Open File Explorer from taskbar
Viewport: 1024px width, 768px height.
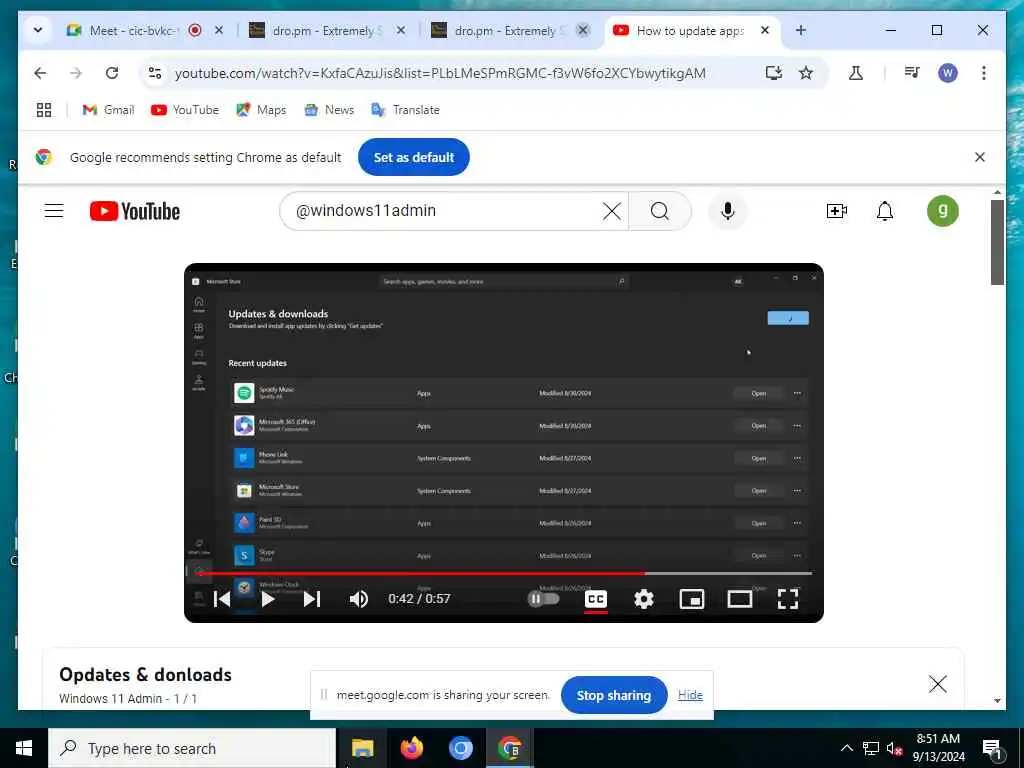[x=362, y=748]
